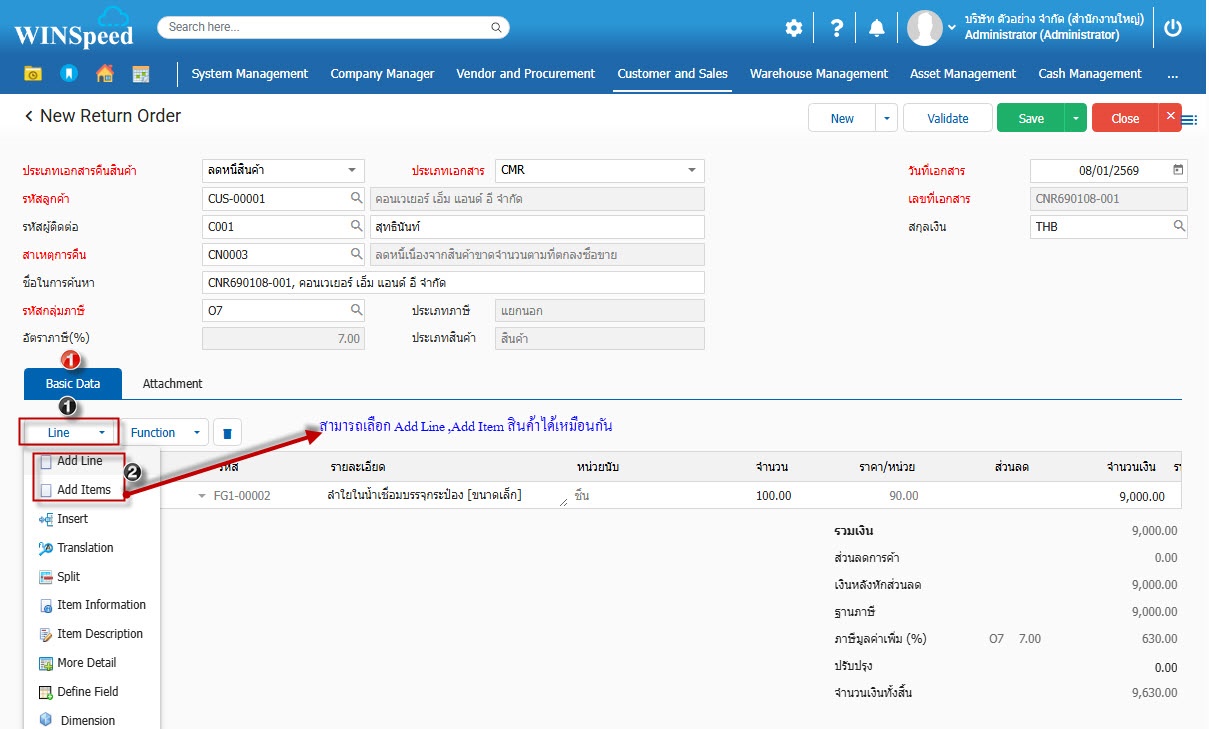Open the Function dropdown
Image resolution: width=1209 pixels, height=729 pixels.
pos(166,433)
